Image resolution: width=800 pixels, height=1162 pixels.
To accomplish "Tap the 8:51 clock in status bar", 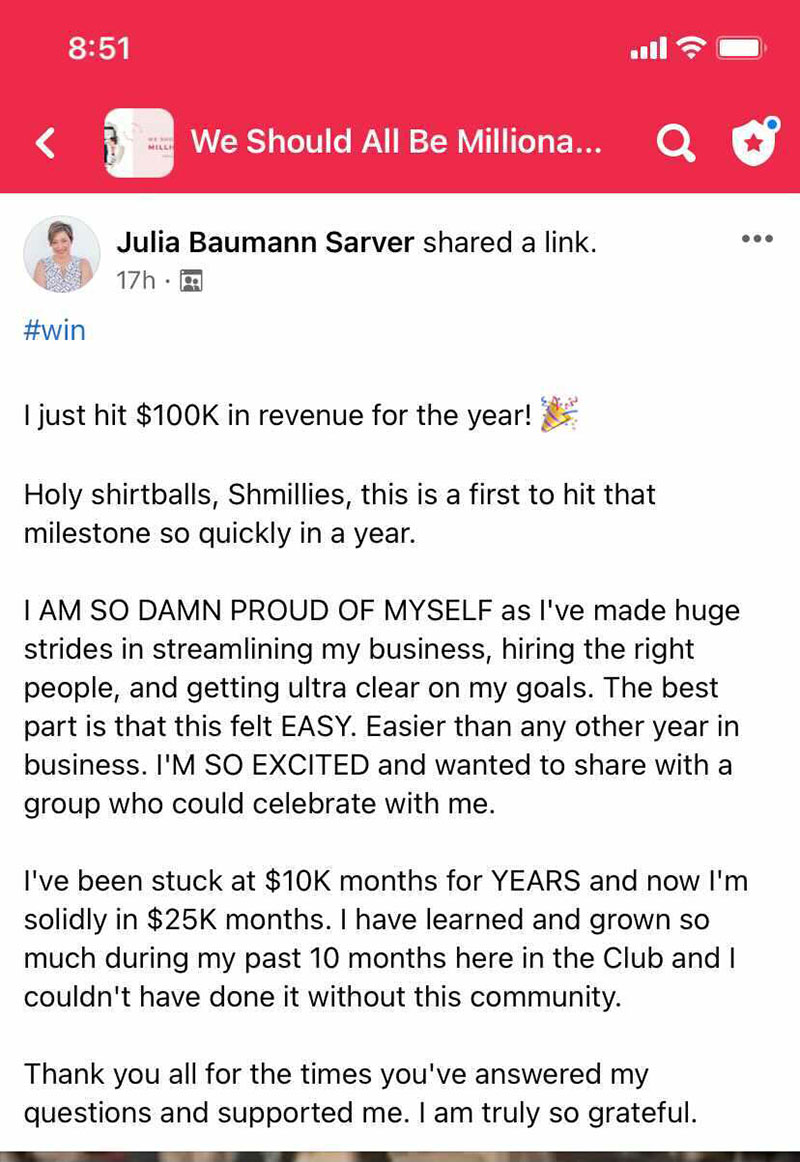I will (99, 48).
